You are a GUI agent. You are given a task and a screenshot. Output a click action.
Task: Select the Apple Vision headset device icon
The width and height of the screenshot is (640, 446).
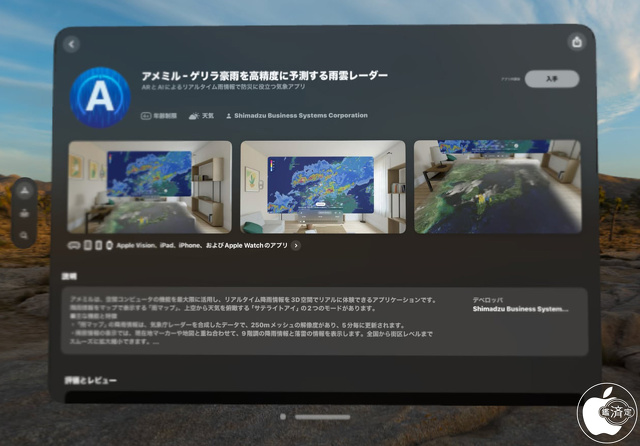74,245
